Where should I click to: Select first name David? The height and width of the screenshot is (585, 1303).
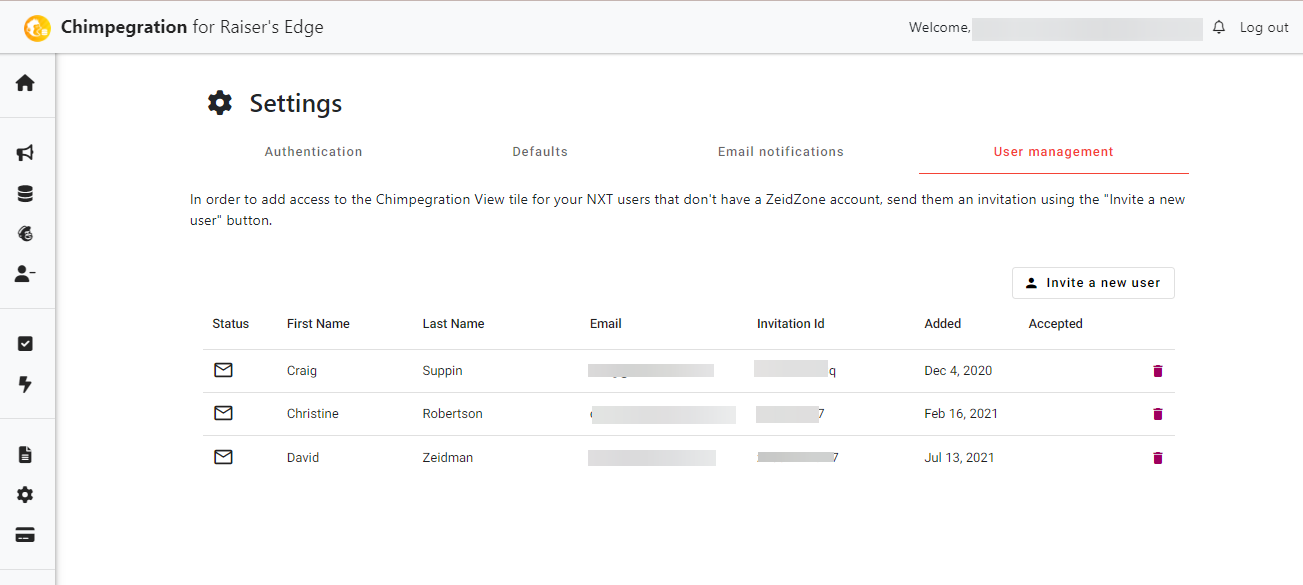pos(304,458)
